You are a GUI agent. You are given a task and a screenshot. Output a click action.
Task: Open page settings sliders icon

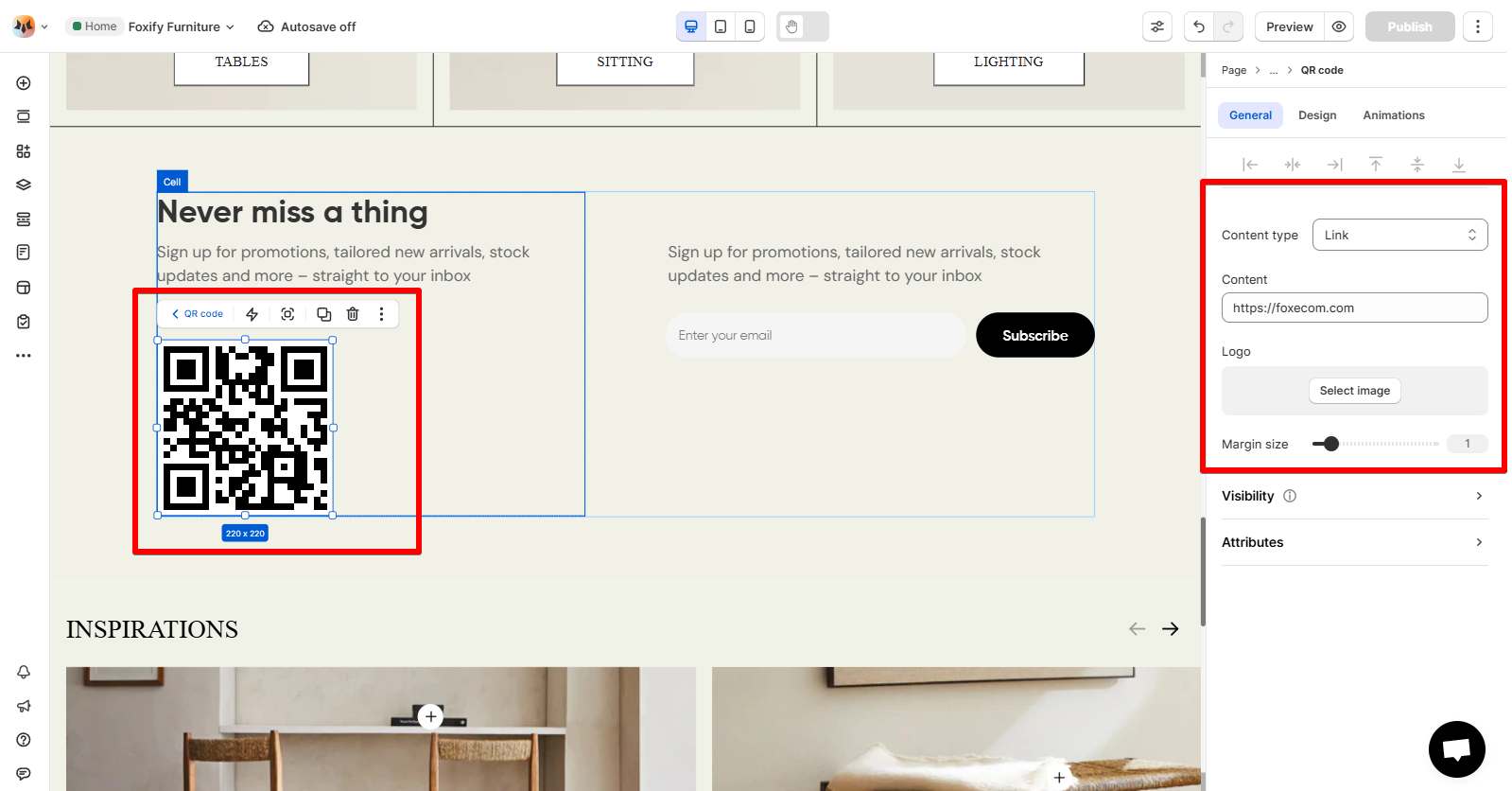pyautogui.click(x=1157, y=26)
